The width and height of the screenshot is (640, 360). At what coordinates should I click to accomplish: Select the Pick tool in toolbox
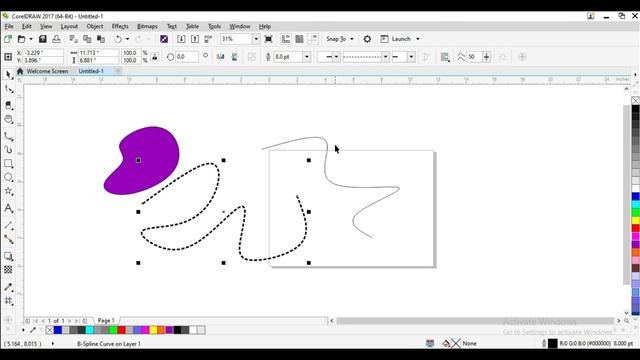point(8,75)
